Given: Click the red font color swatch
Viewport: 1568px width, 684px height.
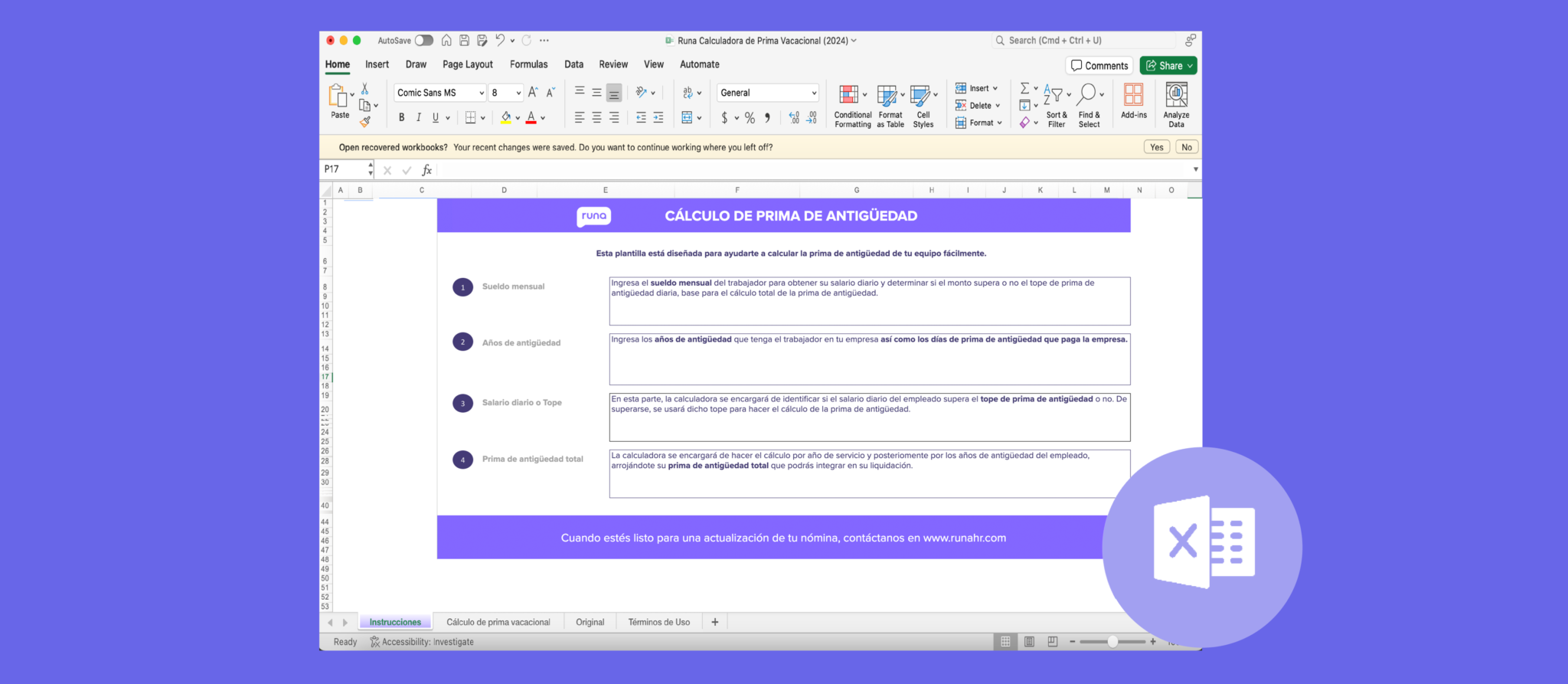Looking at the screenshot, I should [x=531, y=118].
